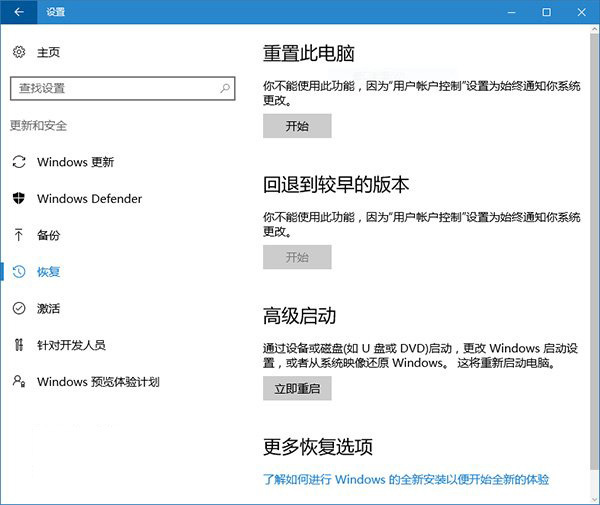Open the Windows 全新安装 learn-more link

406,479
